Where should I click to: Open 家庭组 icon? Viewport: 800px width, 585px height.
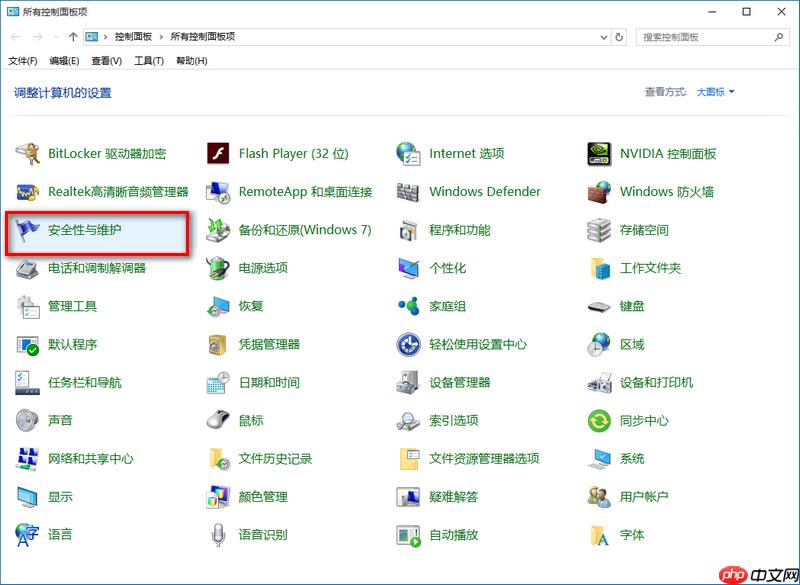(x=408, y=306)
